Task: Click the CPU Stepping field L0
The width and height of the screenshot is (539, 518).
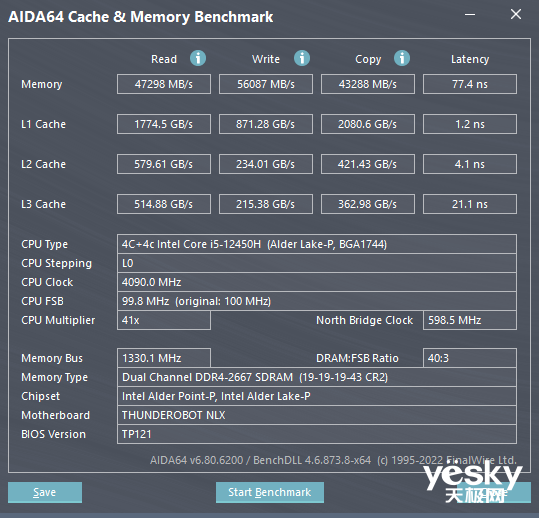Action: pyautogui.click(x=317, y=263)
